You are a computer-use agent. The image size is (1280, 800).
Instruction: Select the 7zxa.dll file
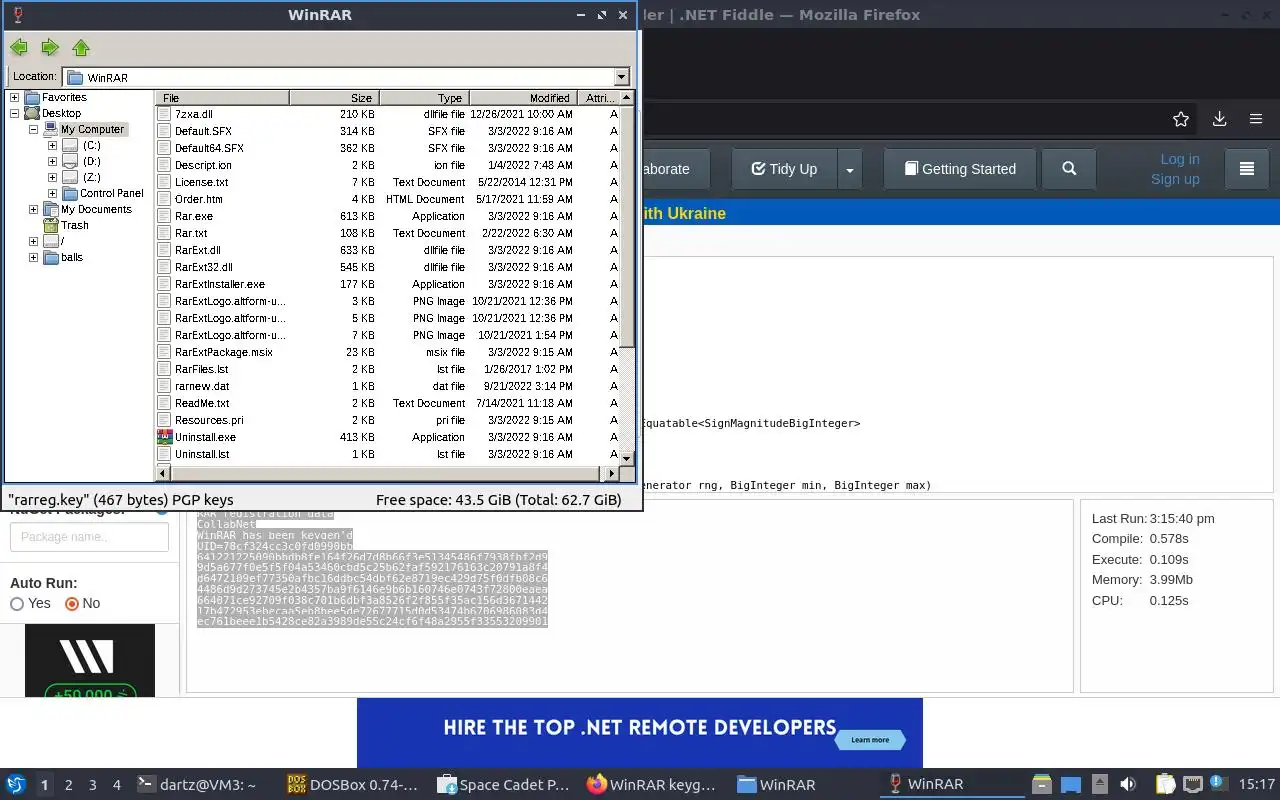coord(193,114)
